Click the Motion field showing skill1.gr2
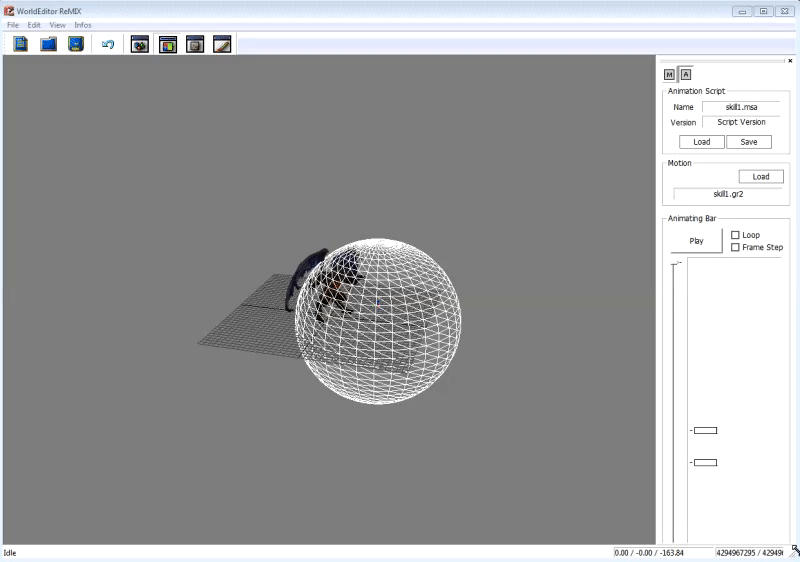The height and width of the screenshot is (562, 800). [728, 194]
